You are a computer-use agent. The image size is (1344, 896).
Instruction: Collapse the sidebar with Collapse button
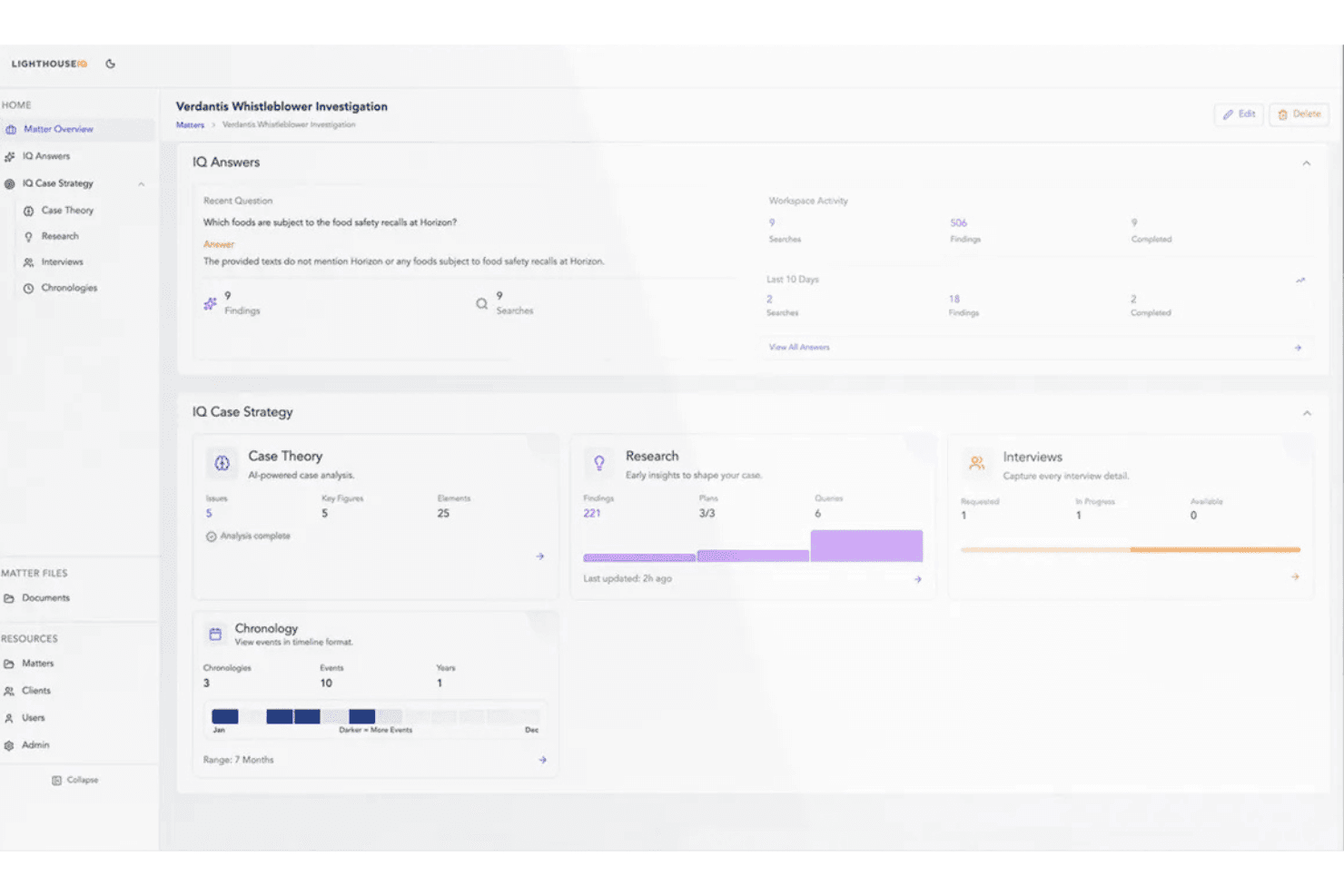(75, 781)
